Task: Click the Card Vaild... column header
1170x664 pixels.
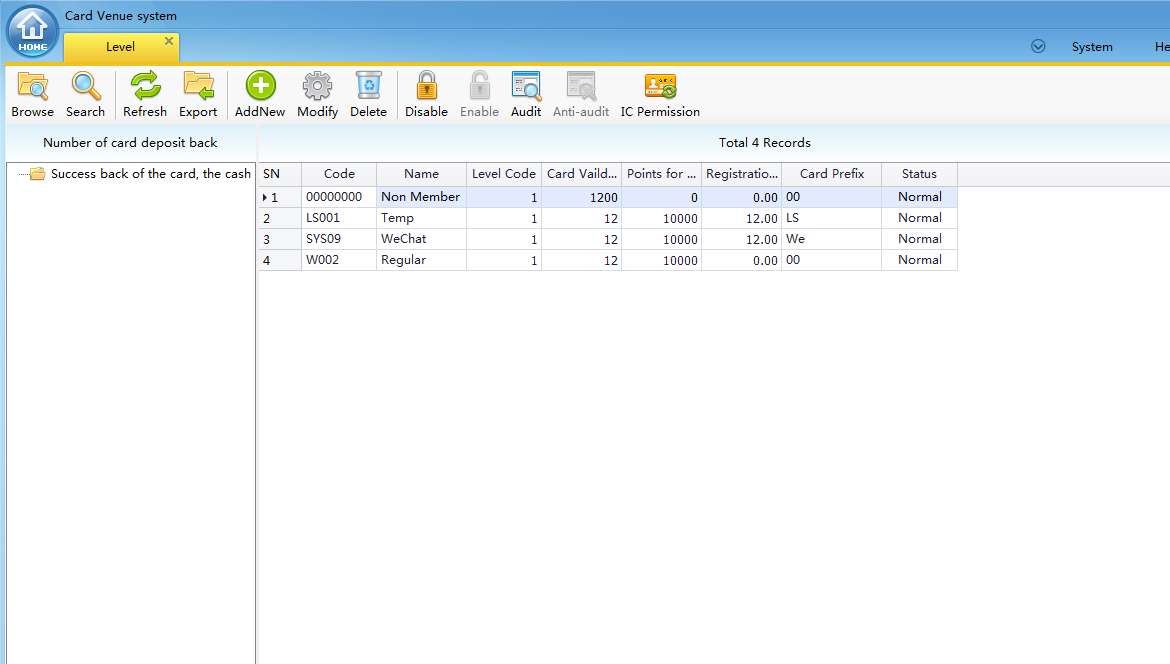Action: [581, 174]
